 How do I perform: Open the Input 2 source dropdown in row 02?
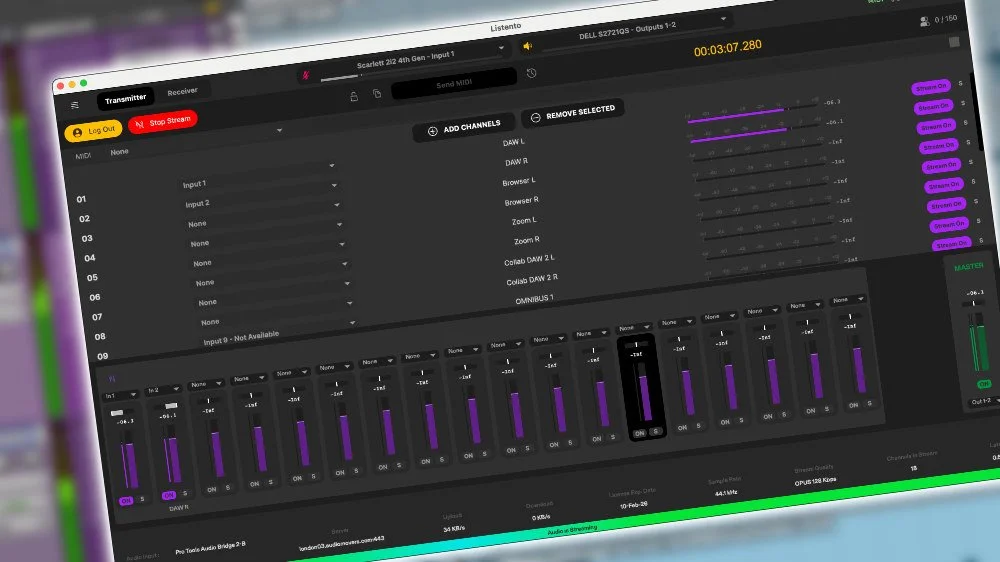tap(260, 195)
